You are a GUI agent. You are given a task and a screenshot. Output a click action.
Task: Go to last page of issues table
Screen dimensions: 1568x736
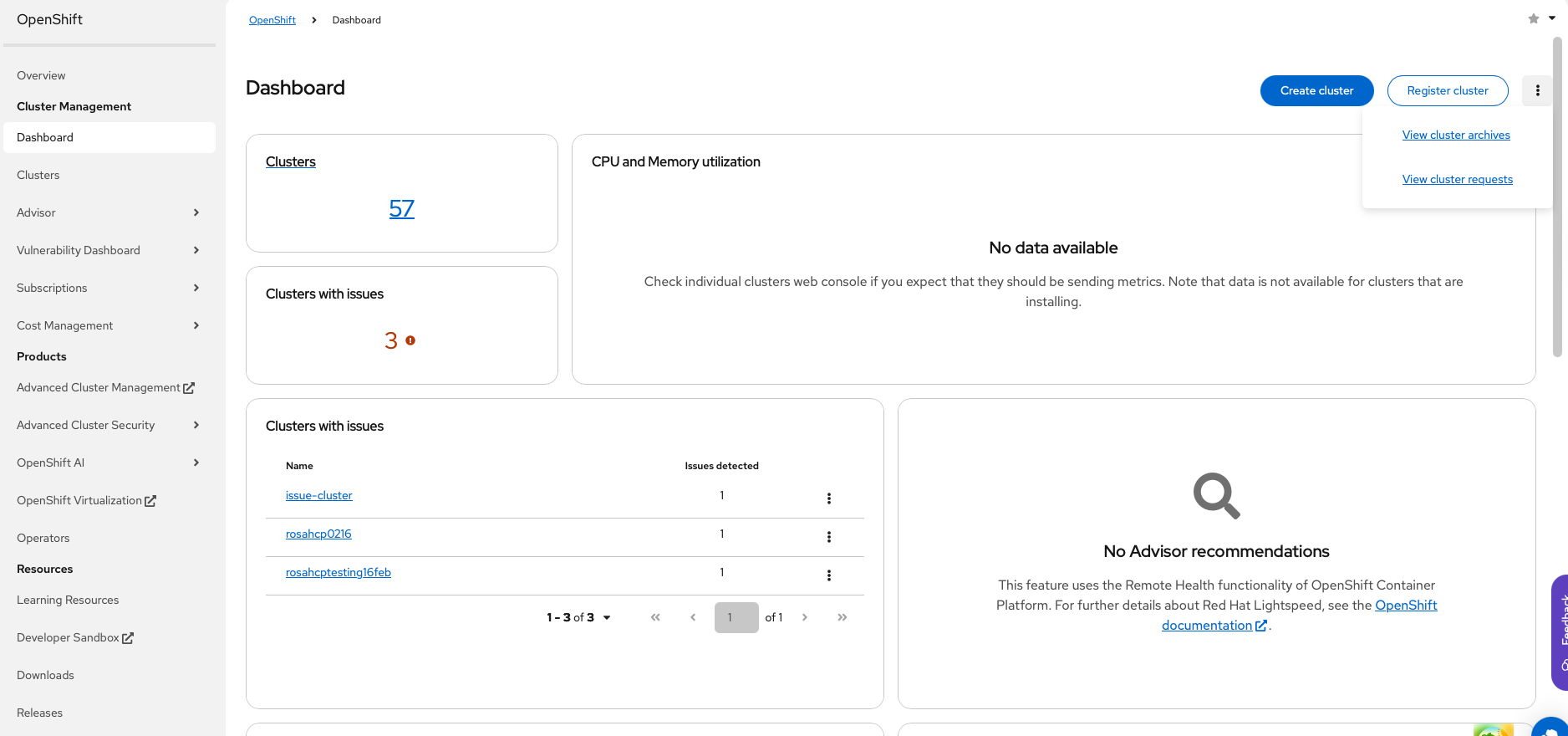pyautogui.click(x=842, y=617)
